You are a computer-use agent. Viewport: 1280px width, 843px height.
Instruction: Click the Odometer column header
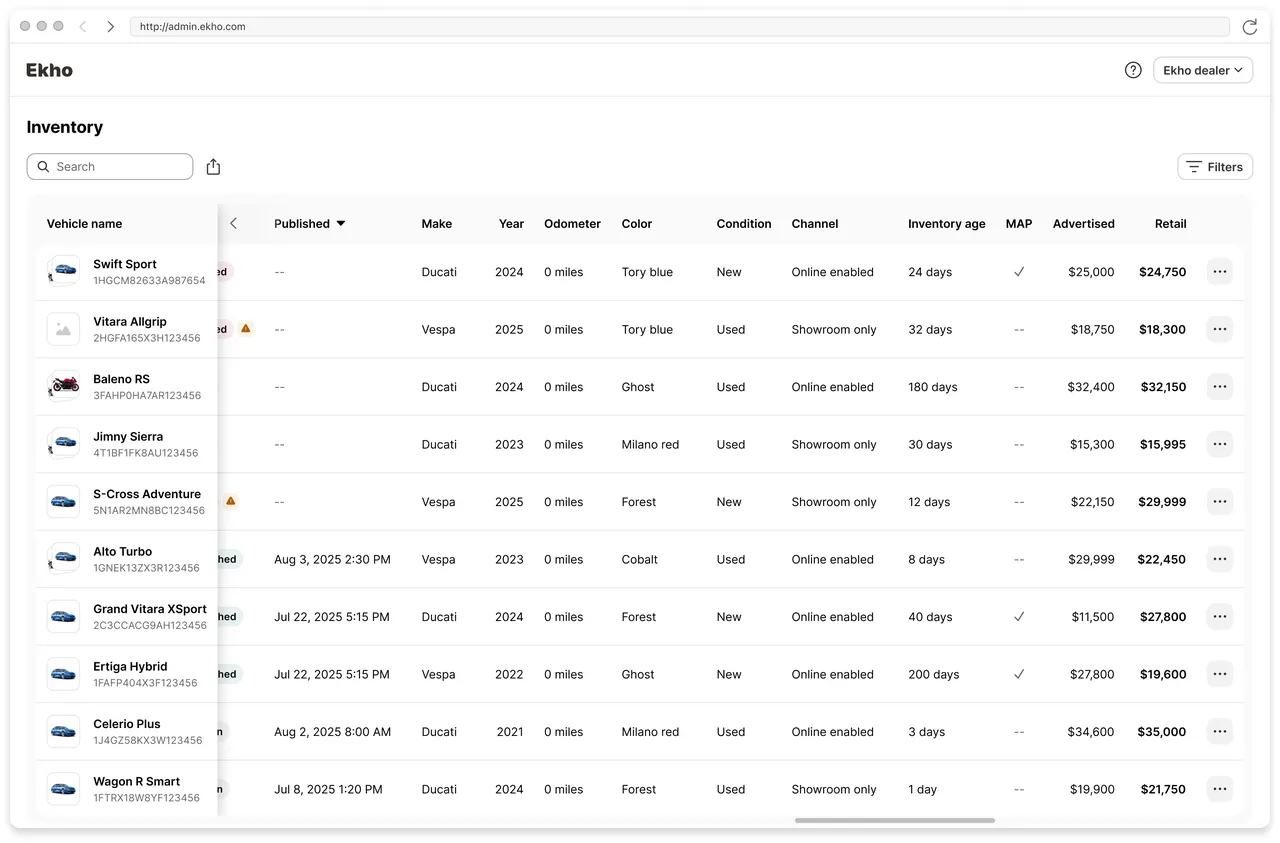572,224
